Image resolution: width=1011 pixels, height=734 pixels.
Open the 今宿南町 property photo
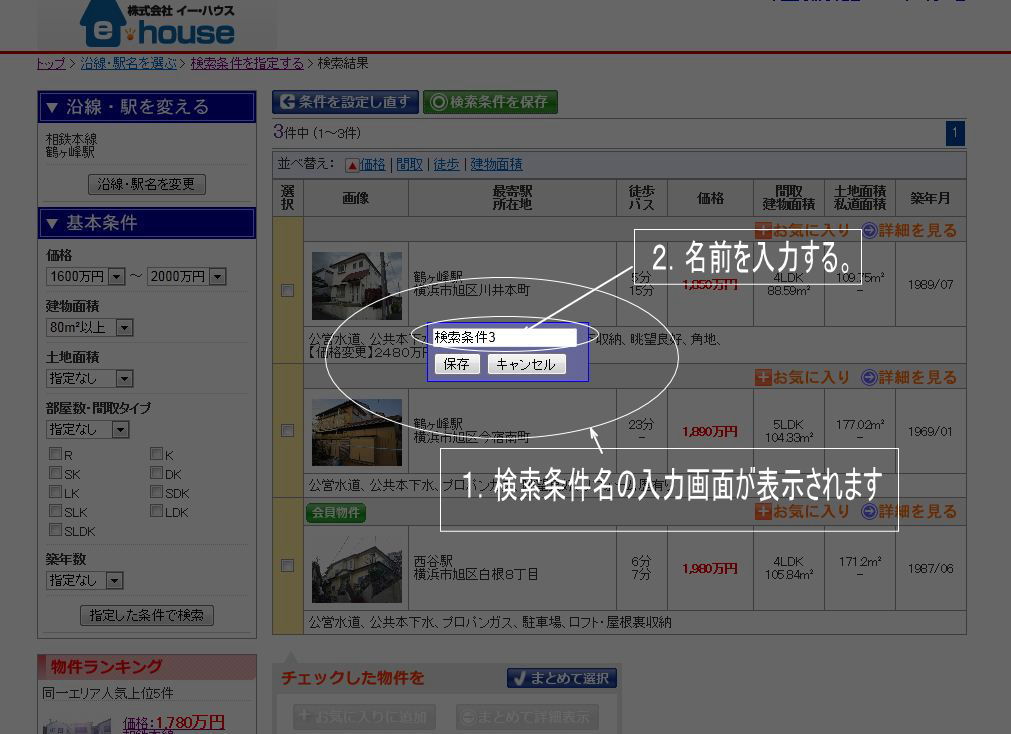[x=357, y=432]
